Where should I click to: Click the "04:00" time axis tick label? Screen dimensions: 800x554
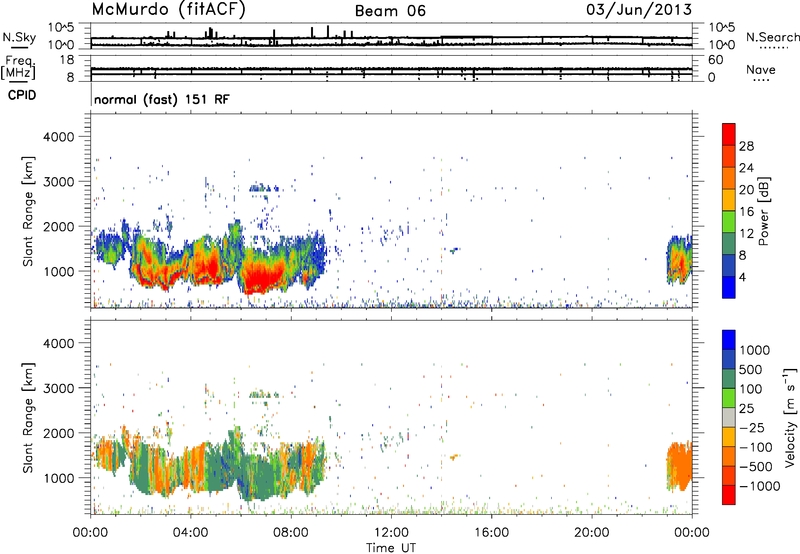(x=191, y=533)
